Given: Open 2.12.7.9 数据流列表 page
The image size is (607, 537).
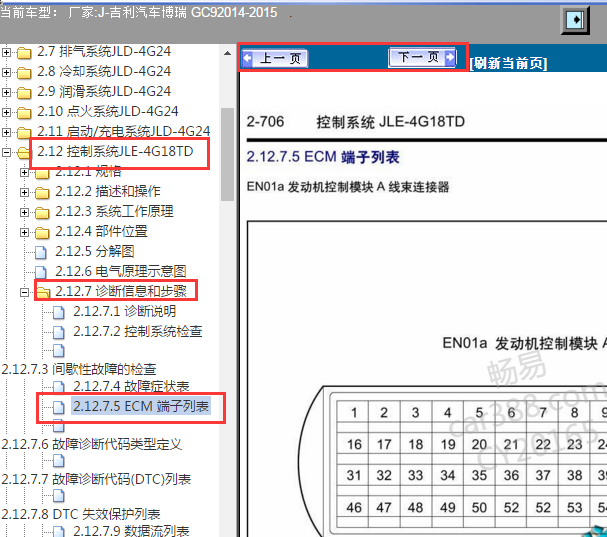Looking at the screenshot, I should 131,531.
